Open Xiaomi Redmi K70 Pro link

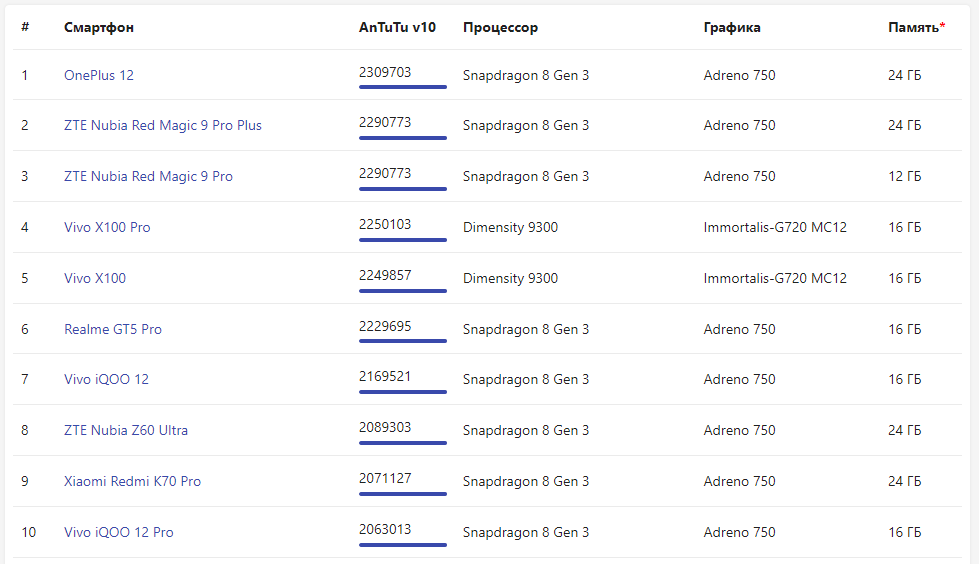pos(132,481)
